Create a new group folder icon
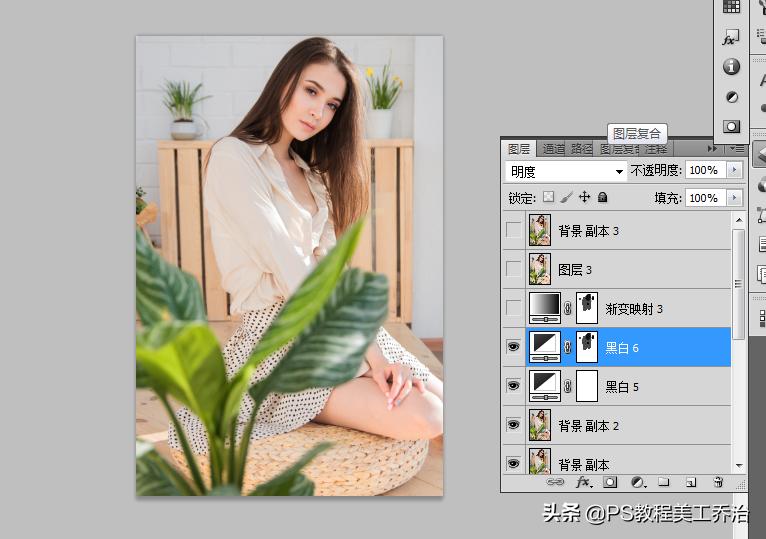The image size is (766, 539). tap(663, 482)
